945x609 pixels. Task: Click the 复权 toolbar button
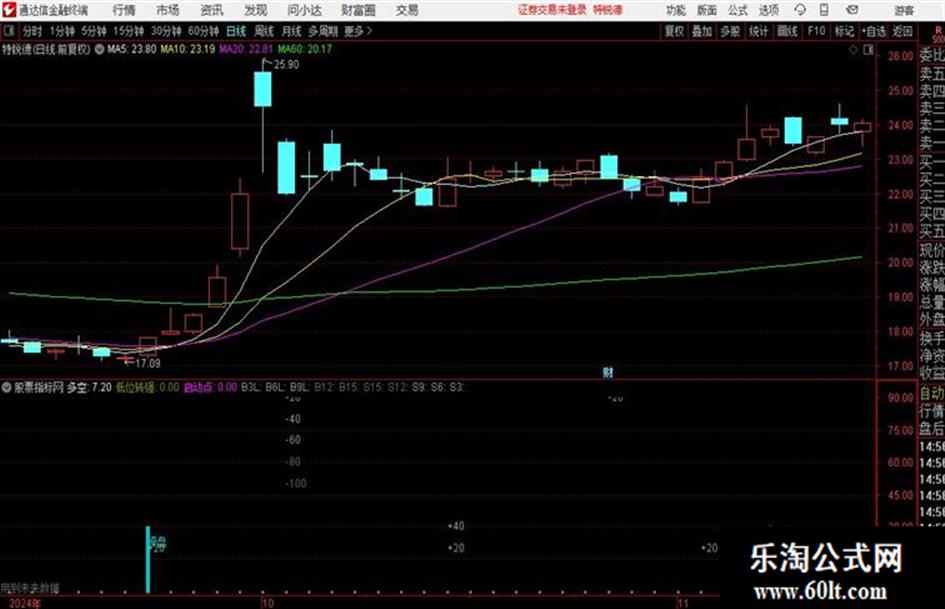674,31
